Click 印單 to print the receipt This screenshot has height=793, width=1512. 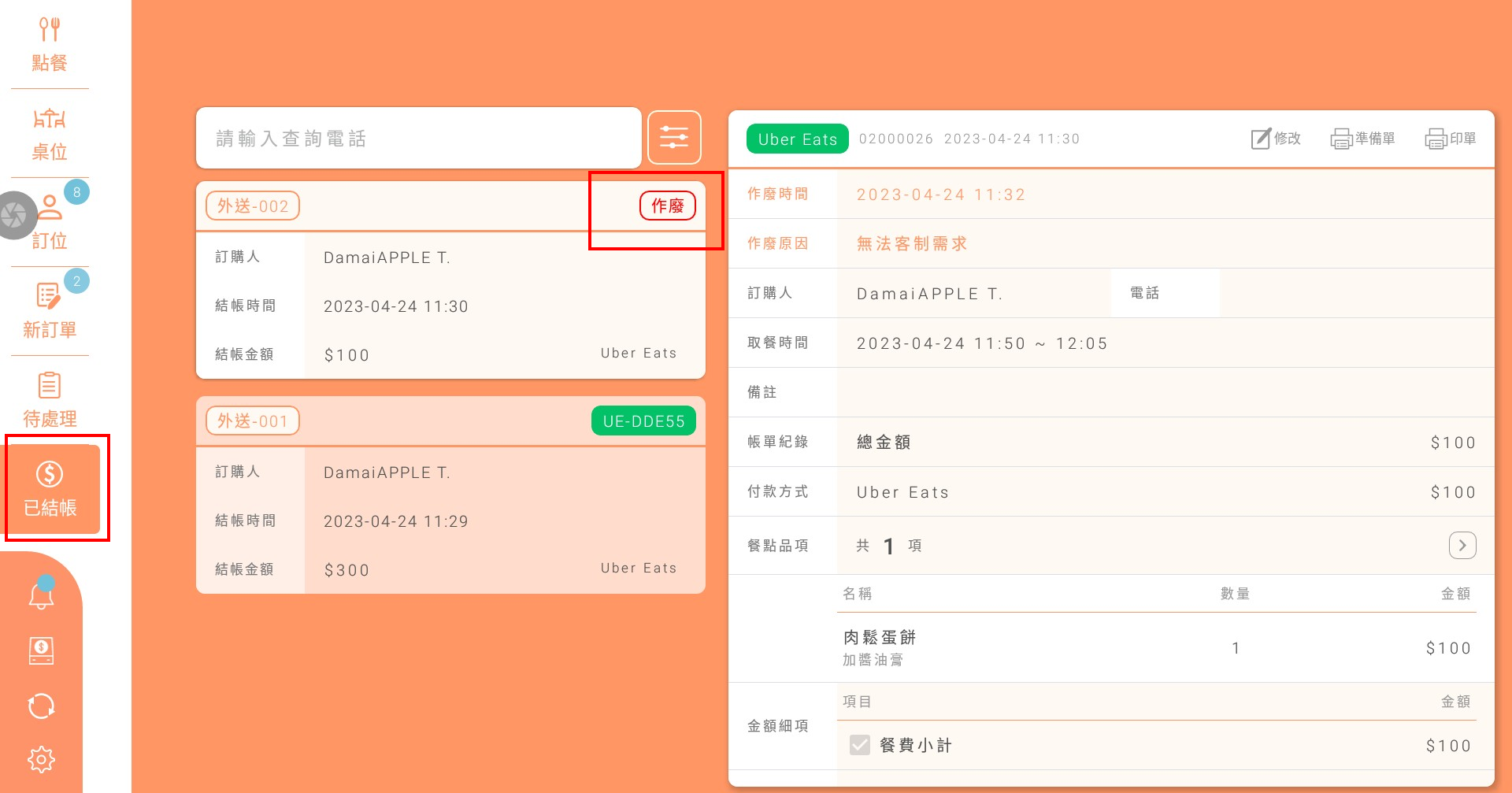(1451, 139)
